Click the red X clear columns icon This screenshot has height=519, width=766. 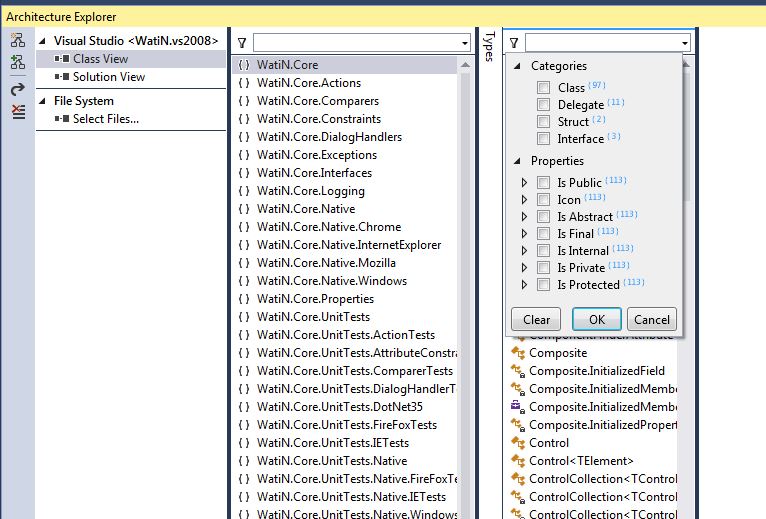tap(18, 112)
